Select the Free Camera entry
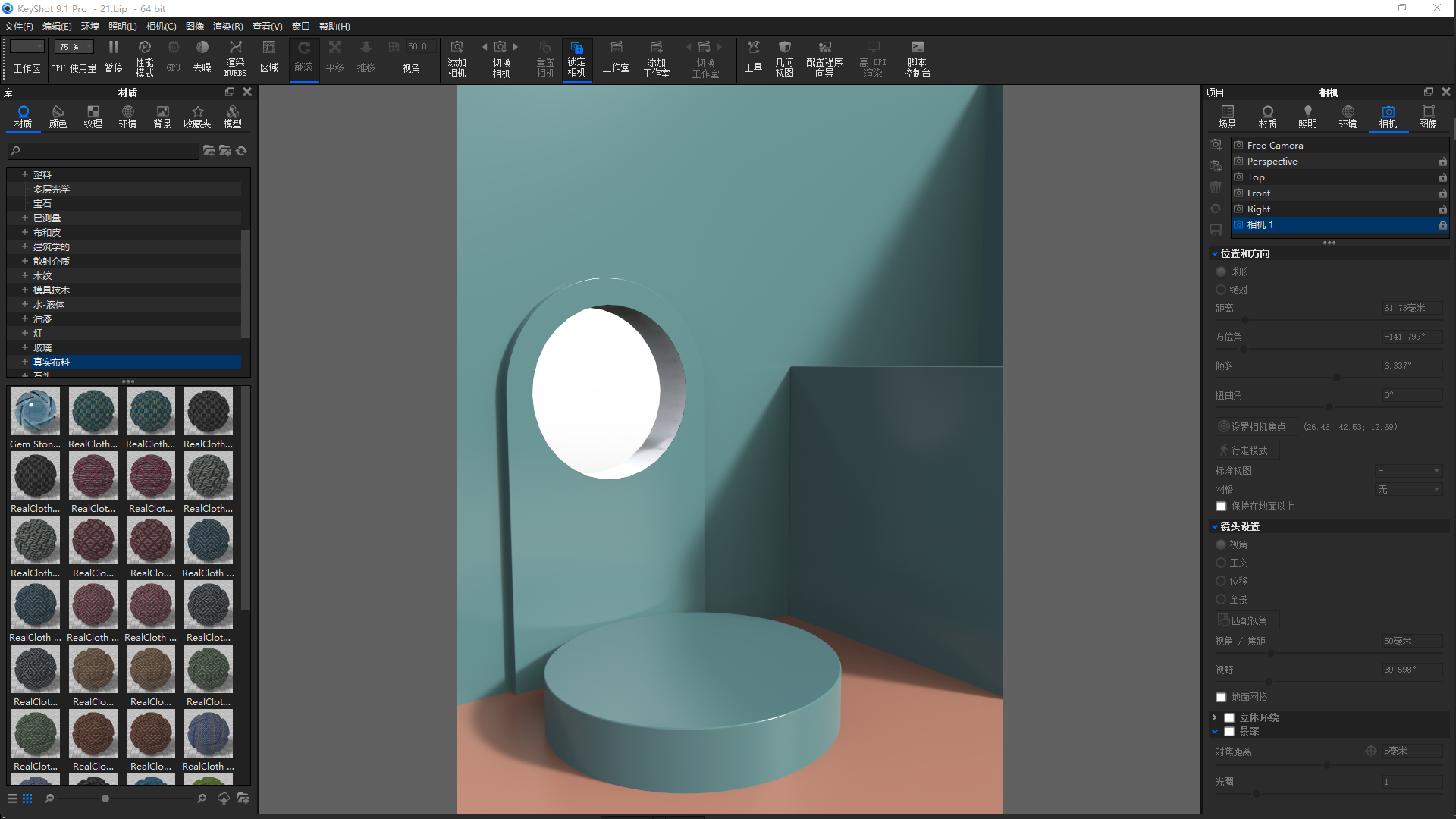 click(1340, 145)
